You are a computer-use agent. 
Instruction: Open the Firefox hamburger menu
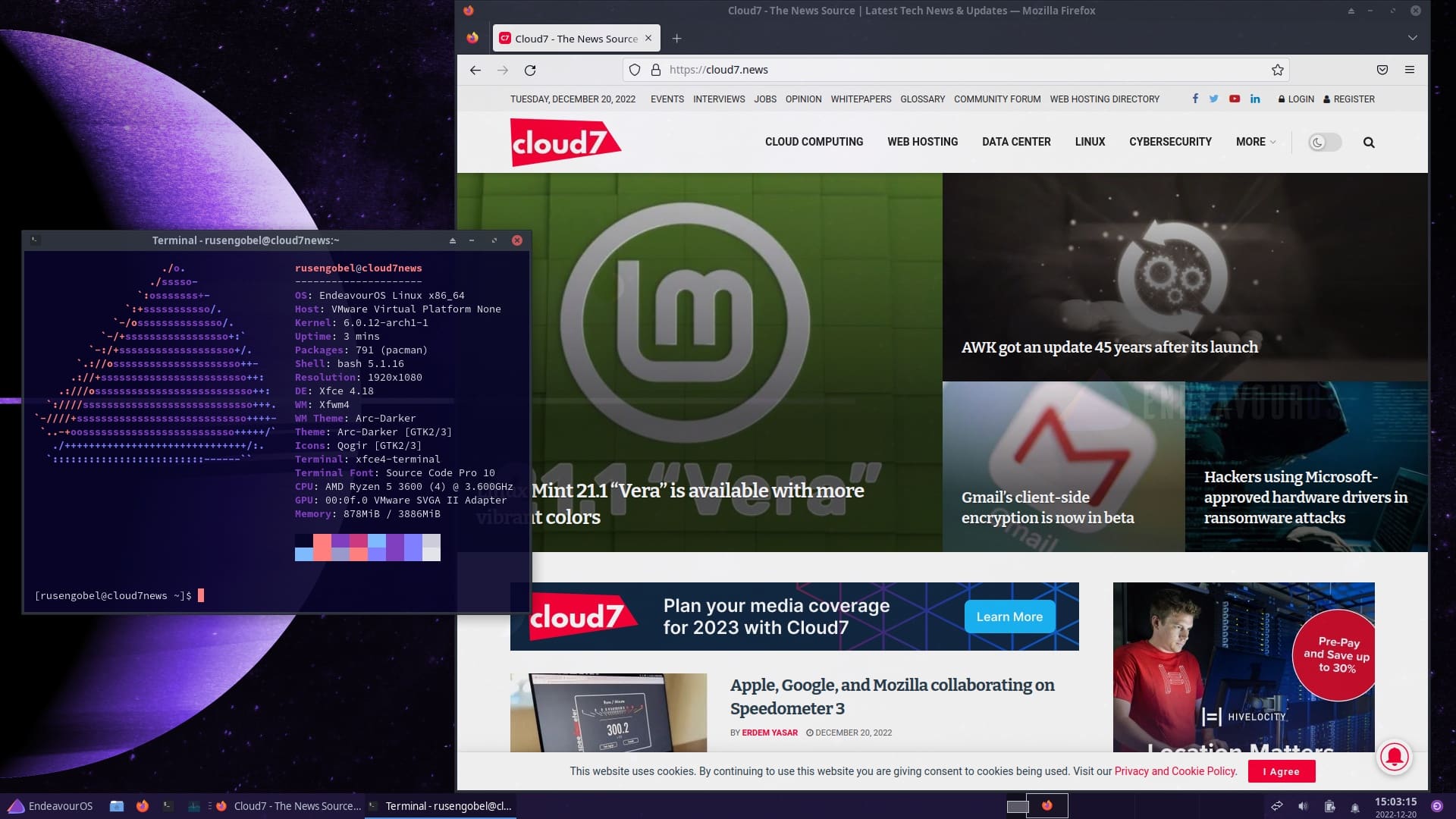click(x=1410, y=69)
